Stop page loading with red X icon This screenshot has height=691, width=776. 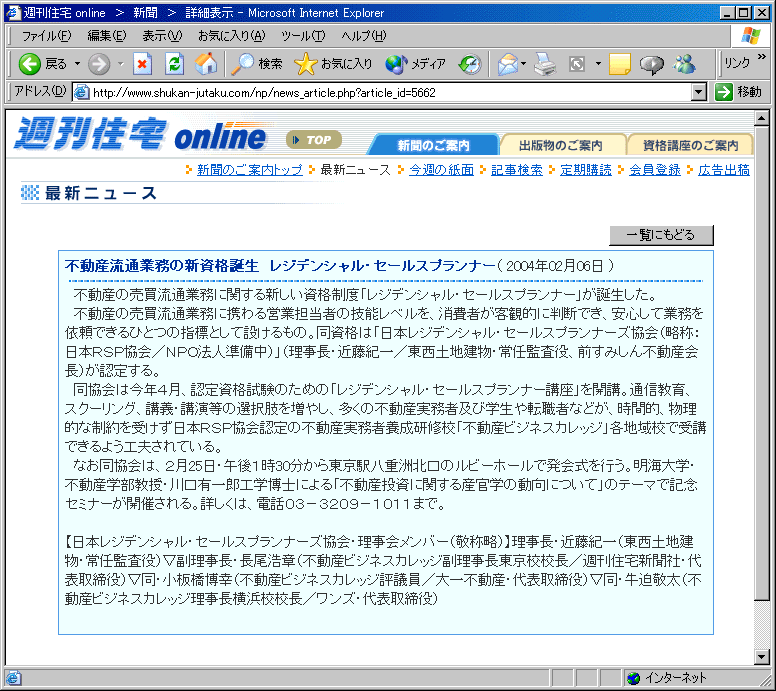[143, 64]
